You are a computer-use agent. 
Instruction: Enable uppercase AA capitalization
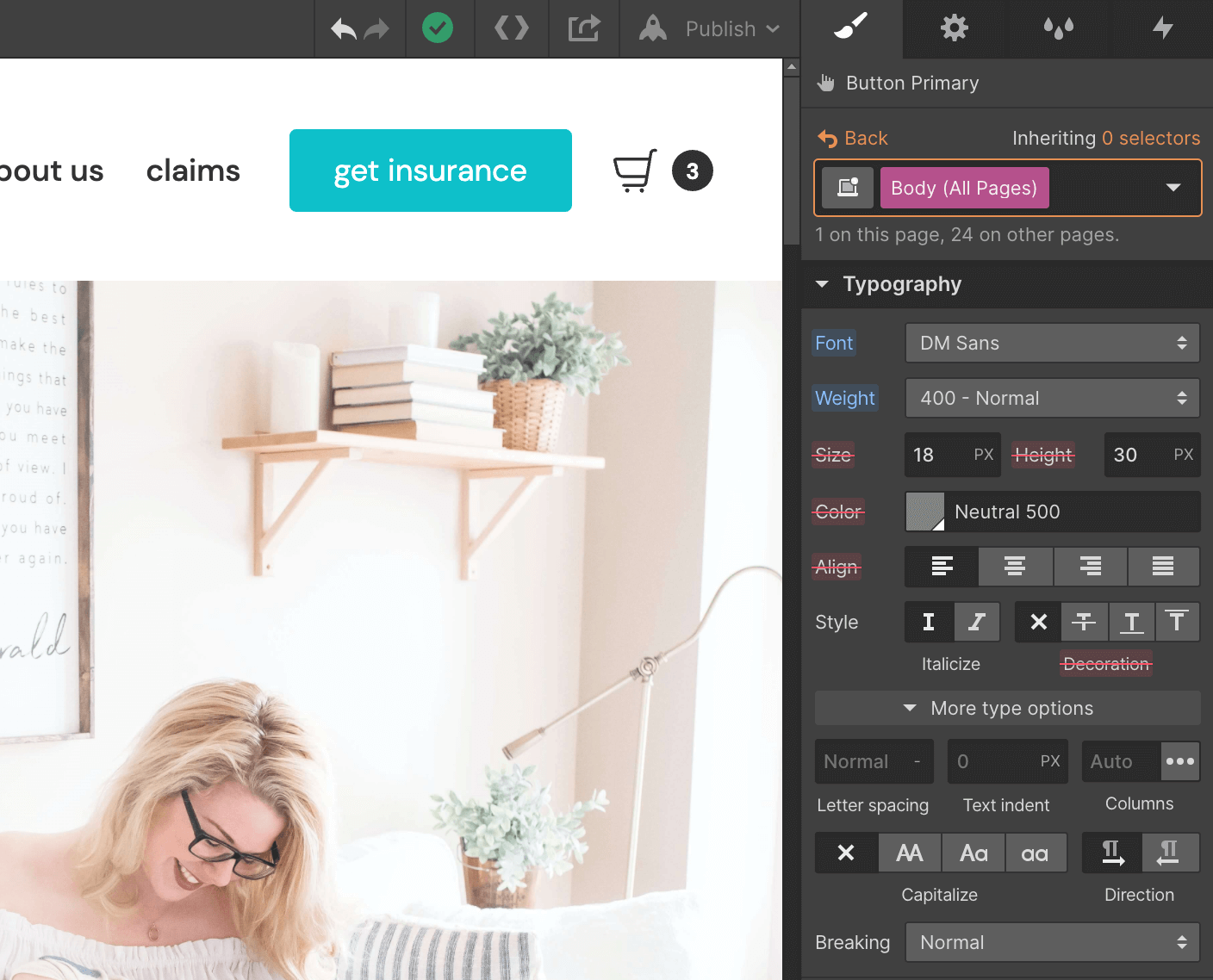click(910, 853)
